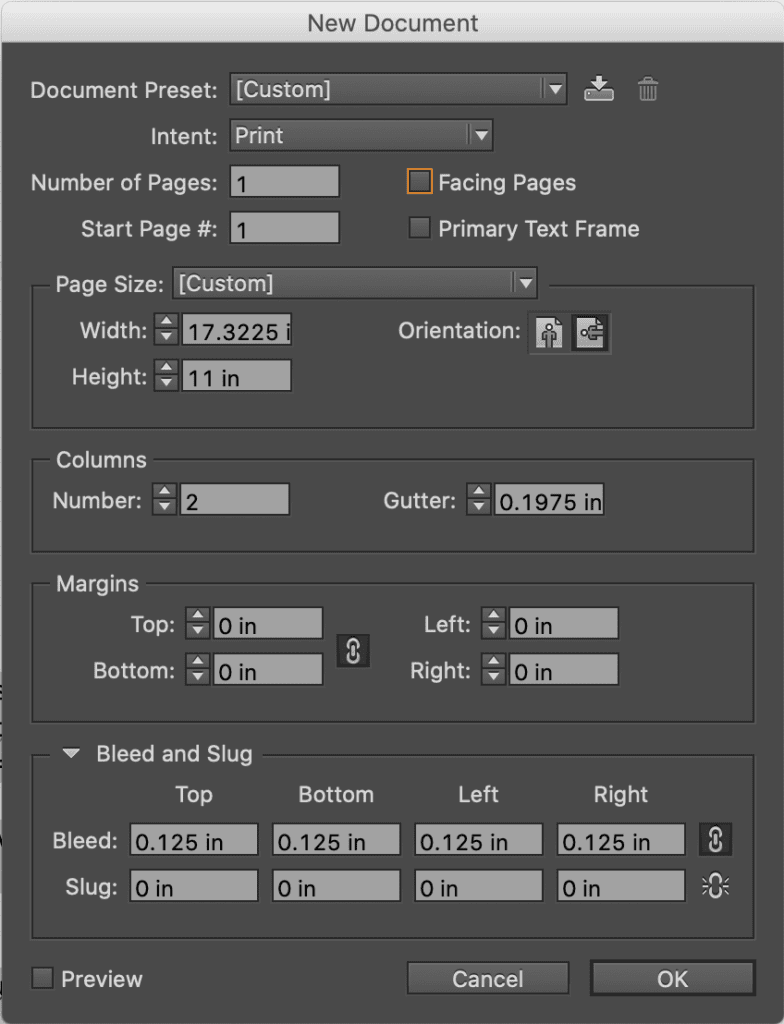Click the Number of Pages field
This screenshot has width=784, height=1024.
point(284,182)
